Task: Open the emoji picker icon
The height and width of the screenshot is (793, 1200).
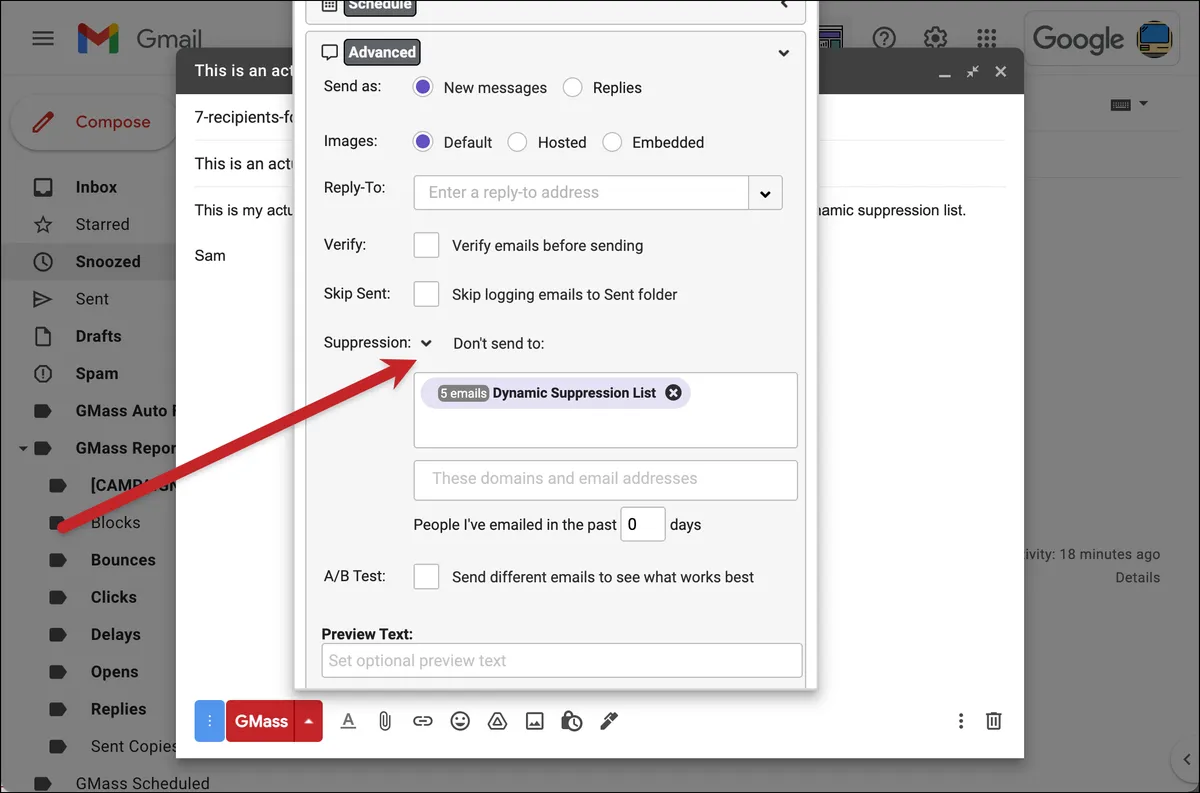Action: [x=460, y=721]
